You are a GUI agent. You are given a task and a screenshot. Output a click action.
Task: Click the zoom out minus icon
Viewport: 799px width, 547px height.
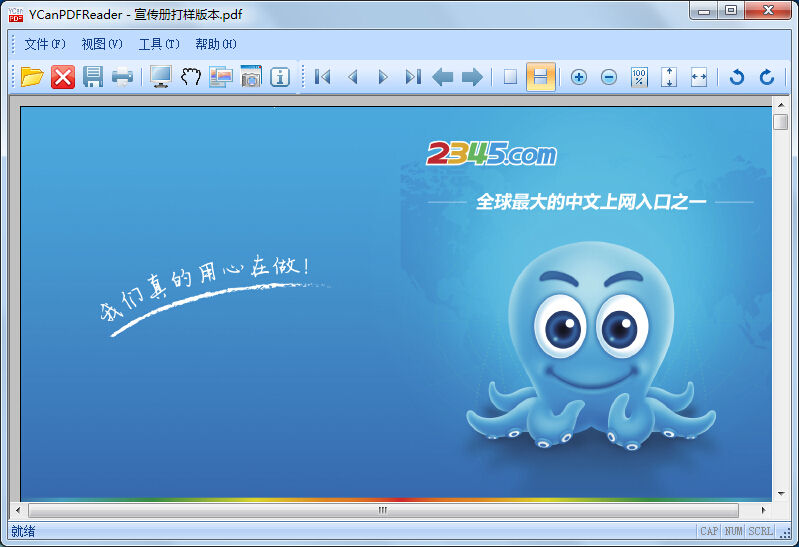tap(608, 77)
